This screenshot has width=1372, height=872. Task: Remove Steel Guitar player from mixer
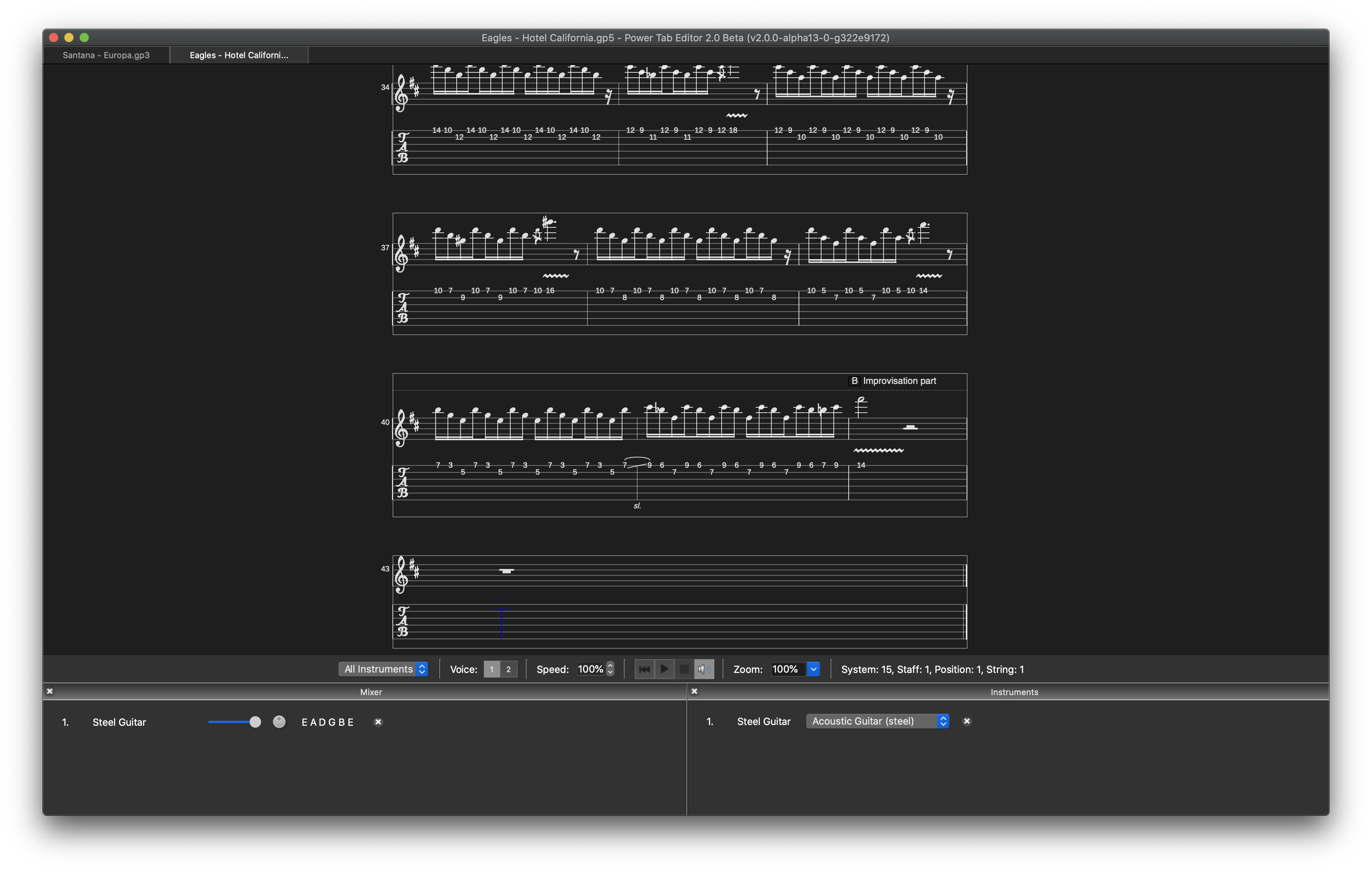(378, 722)
